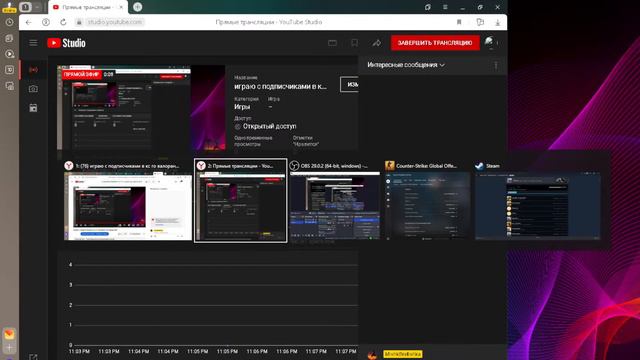Click the page translate/reader icon in address bar
640x360 pixels.
(x=480, y=22)
